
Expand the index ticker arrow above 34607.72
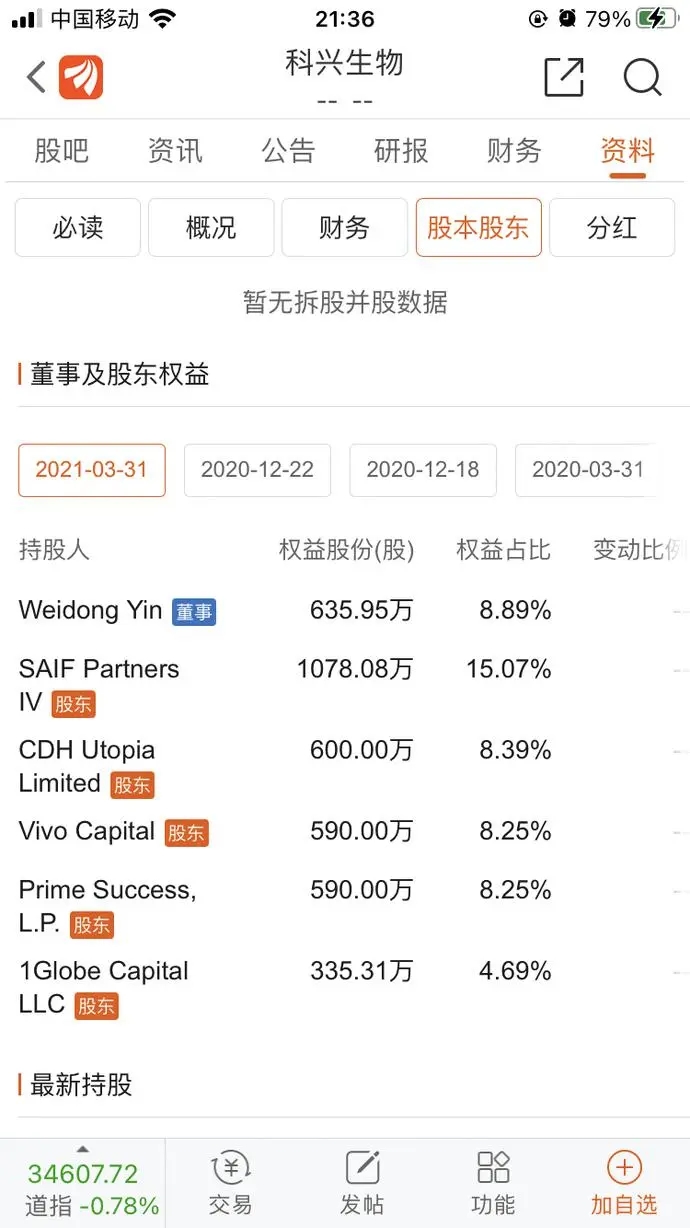pos(83,1149)
